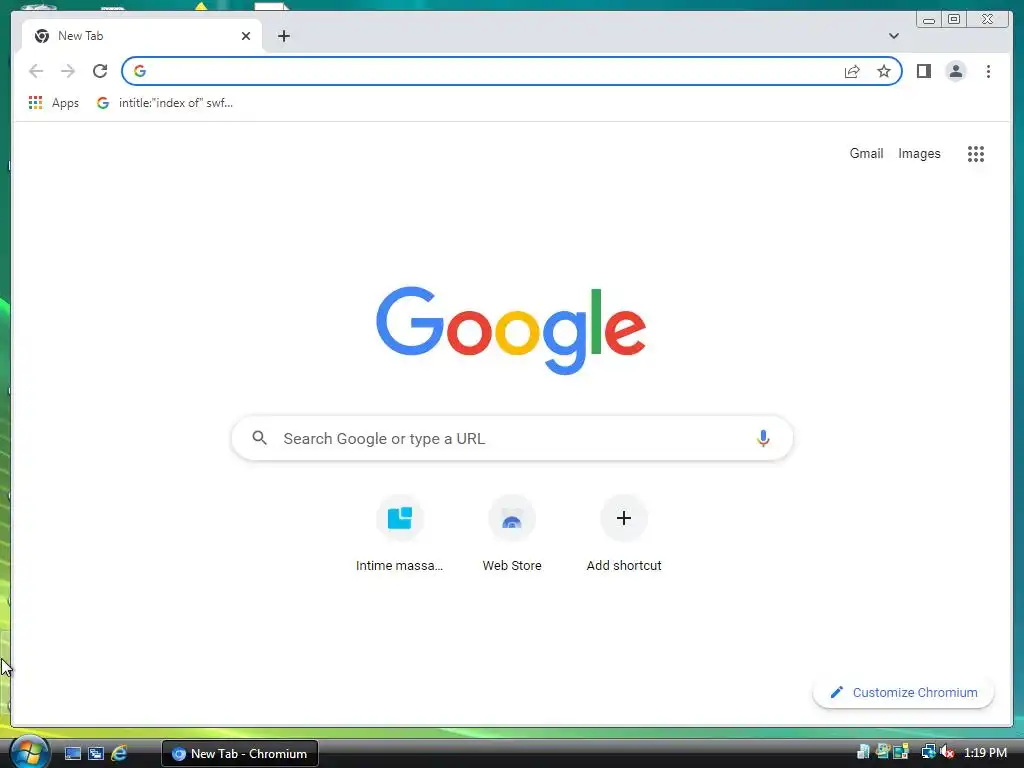This screenshot has height=768, width=1024.
Task: Click the magnifier icon in search box
Action: pos(259,438)
